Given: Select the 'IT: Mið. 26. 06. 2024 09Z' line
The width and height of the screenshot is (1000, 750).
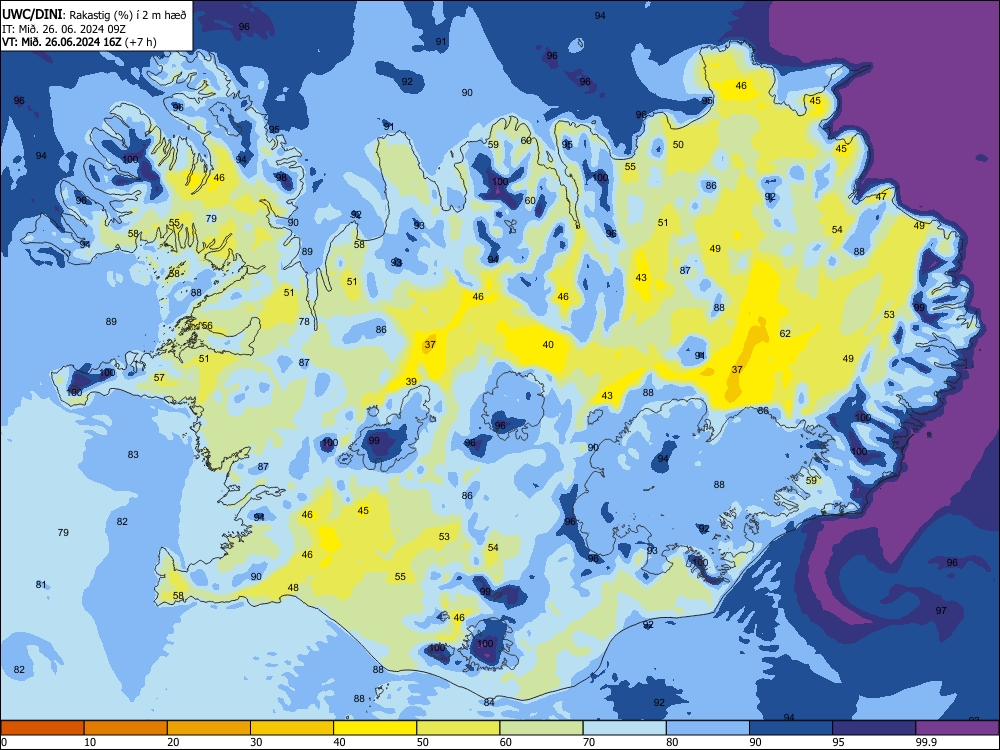Looking at the screenshot, I should tap(62, 29).
